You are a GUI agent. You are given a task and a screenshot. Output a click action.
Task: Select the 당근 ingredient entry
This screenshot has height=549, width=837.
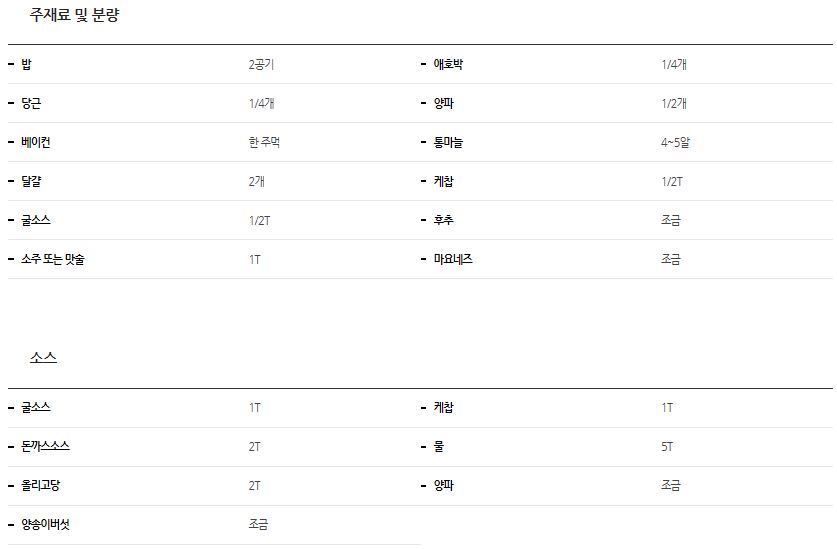tap(31, 103)
